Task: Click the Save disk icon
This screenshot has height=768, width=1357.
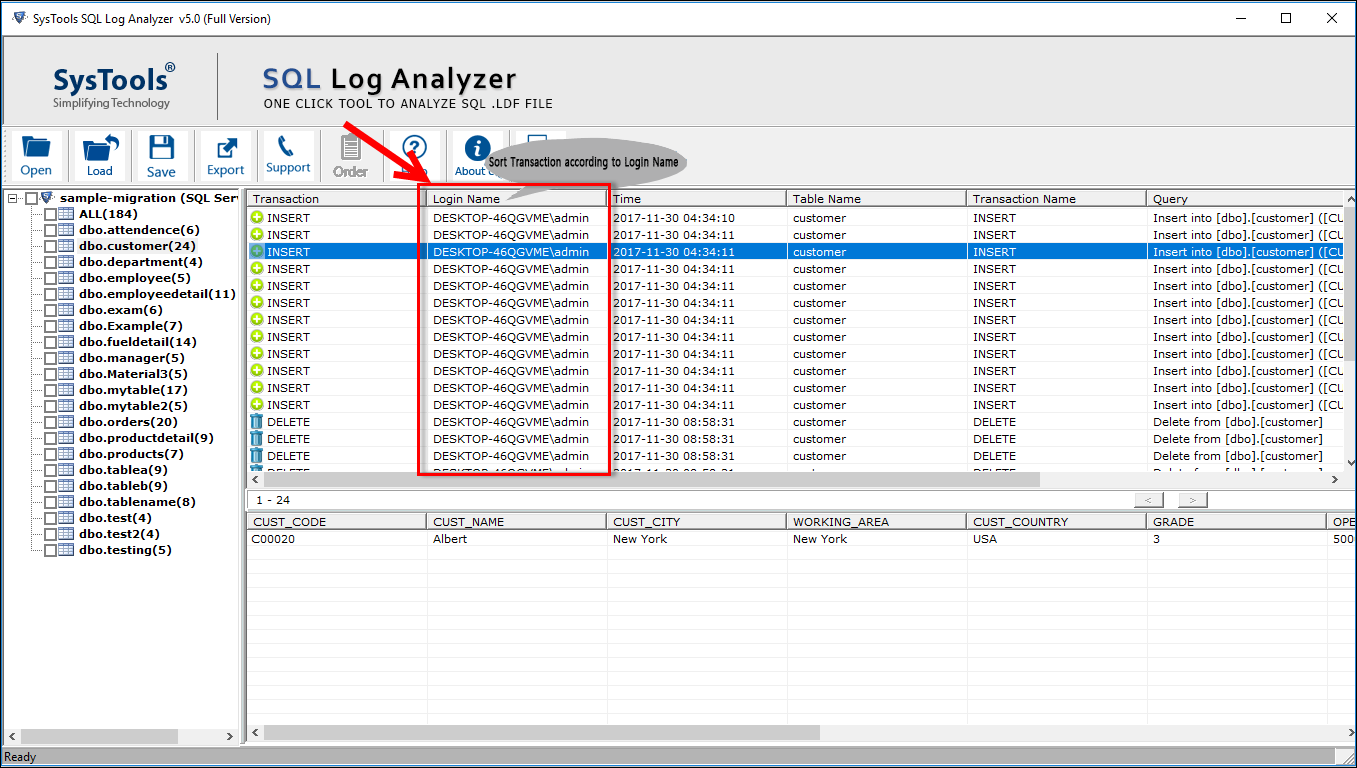Action: pos(161,148)
